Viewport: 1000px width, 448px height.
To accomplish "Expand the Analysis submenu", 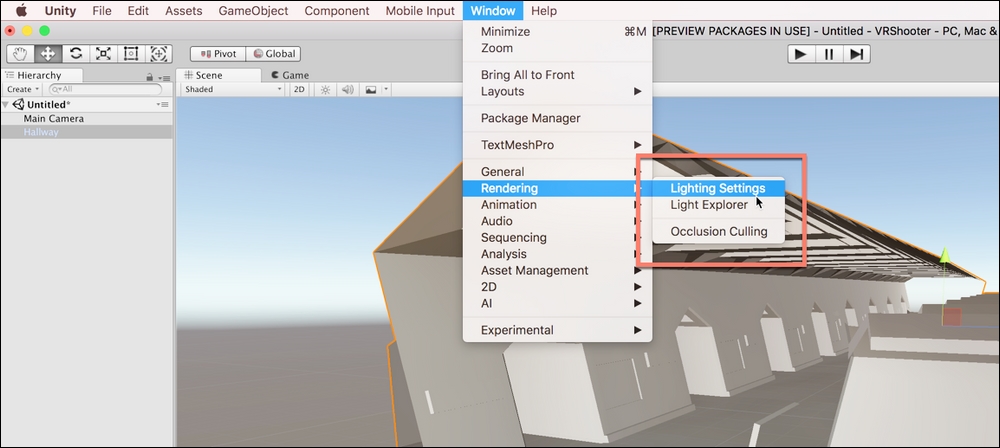I will pyautogui.click(x=557, y=254).
